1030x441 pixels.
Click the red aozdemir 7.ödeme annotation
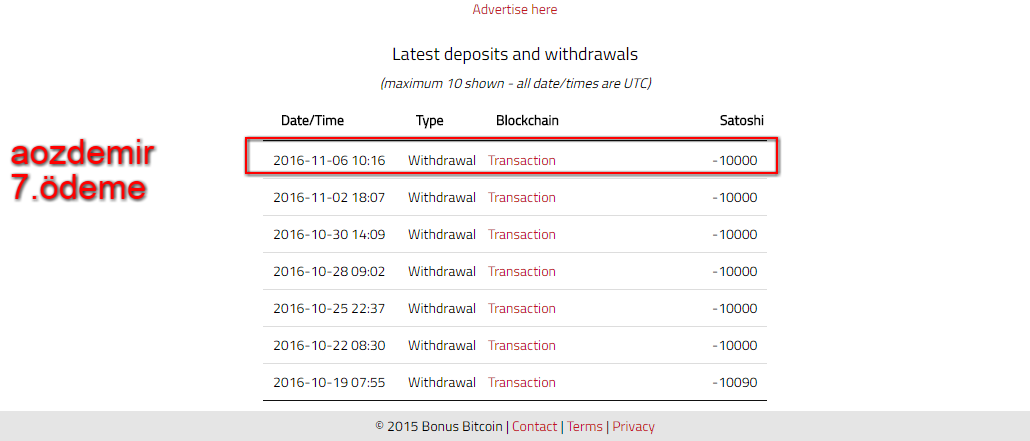83,171
